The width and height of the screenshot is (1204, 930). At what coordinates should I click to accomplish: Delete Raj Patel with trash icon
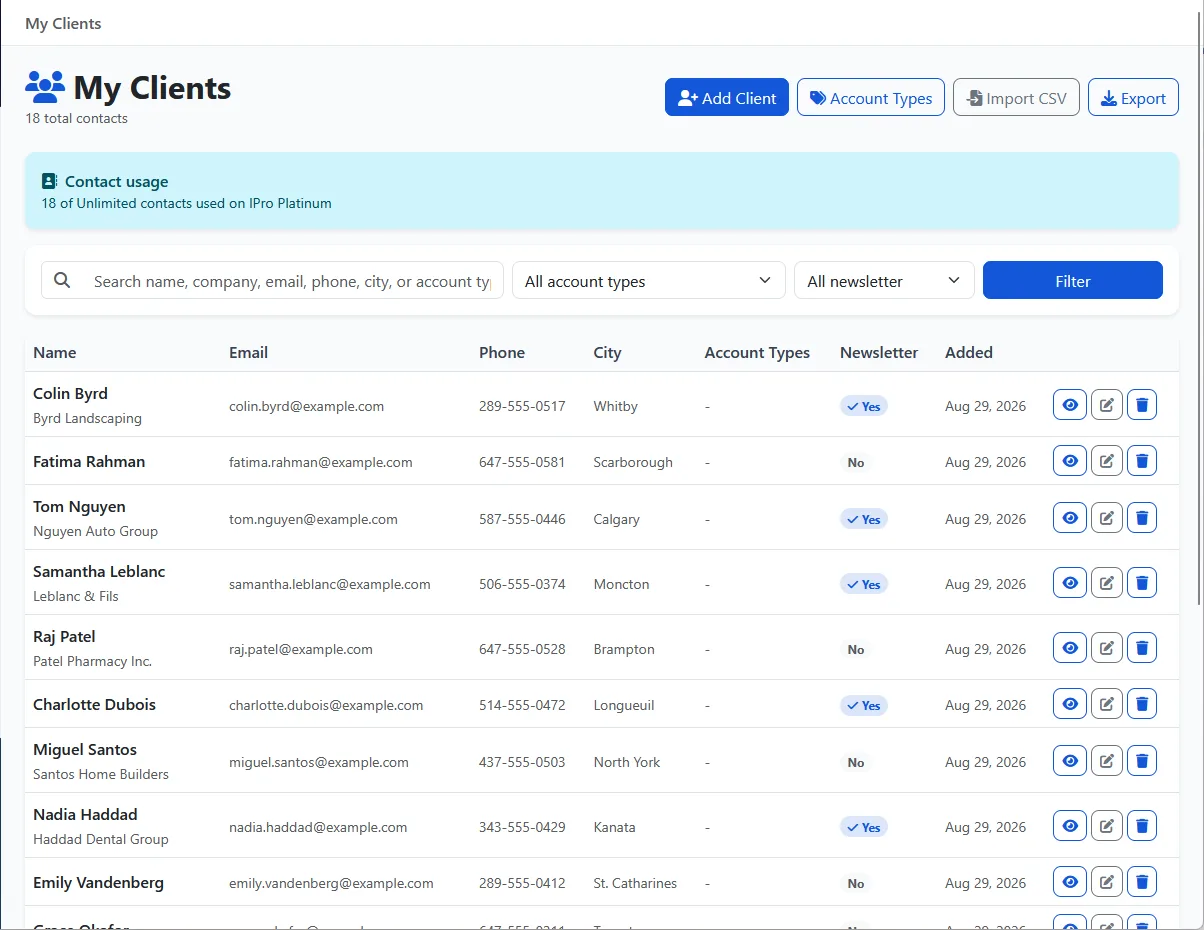pyautogui.click(x=1142, y=648)
